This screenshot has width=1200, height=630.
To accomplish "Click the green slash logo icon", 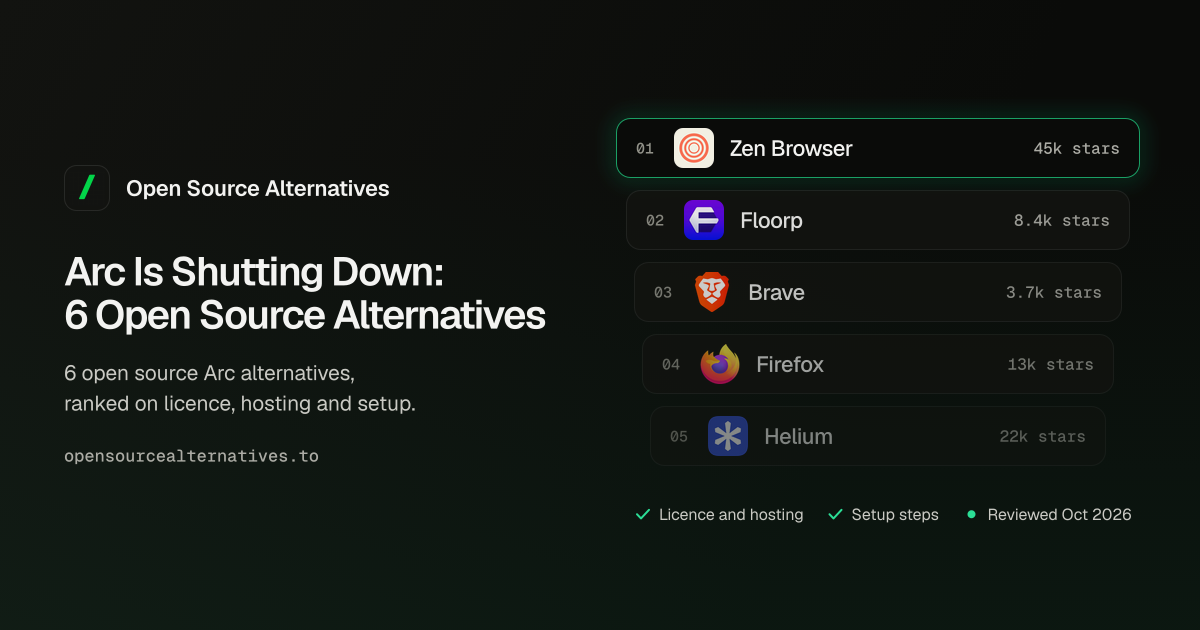I will click(87, 188).
